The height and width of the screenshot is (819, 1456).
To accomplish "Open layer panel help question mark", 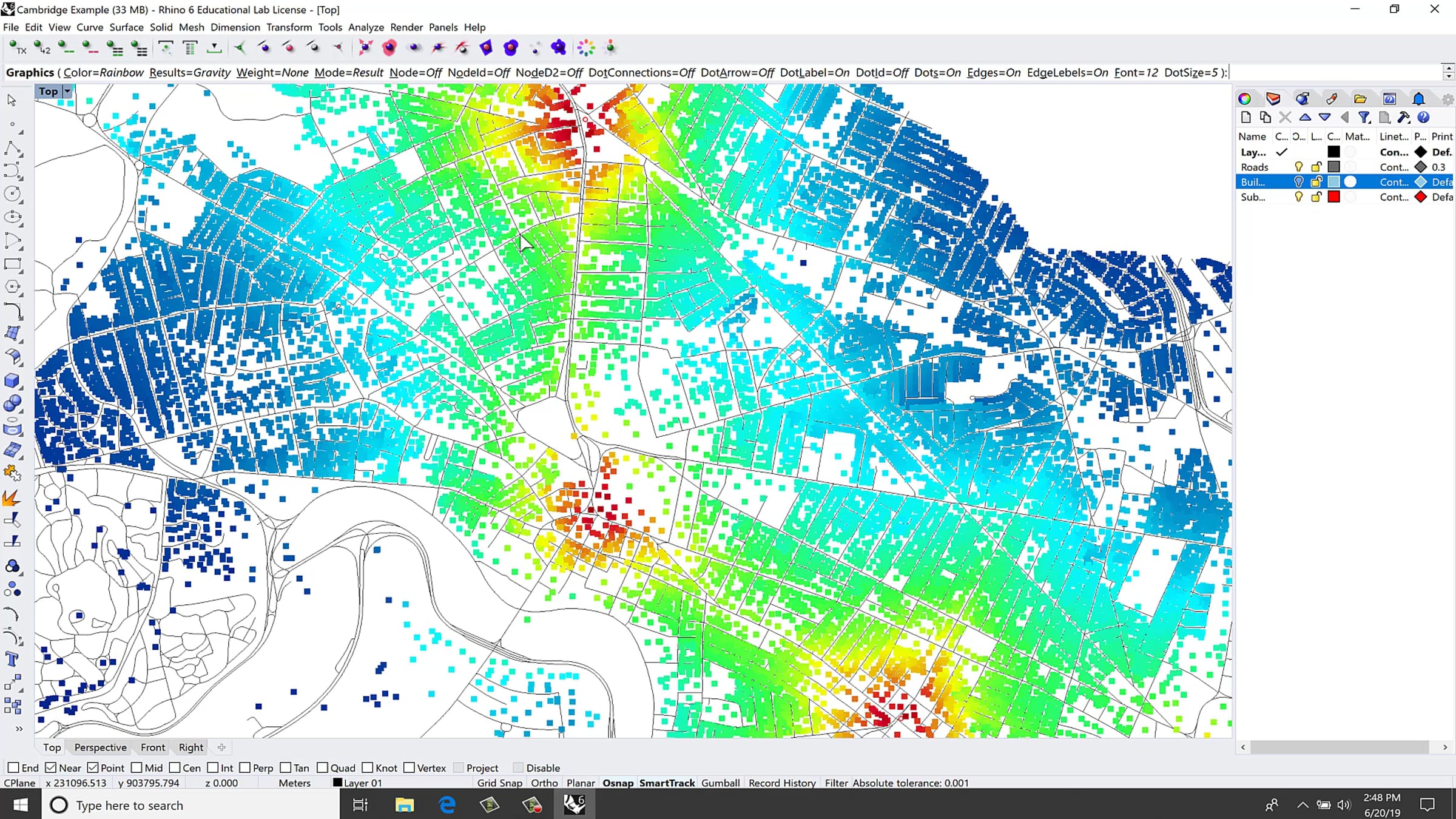I will 1423,118.
